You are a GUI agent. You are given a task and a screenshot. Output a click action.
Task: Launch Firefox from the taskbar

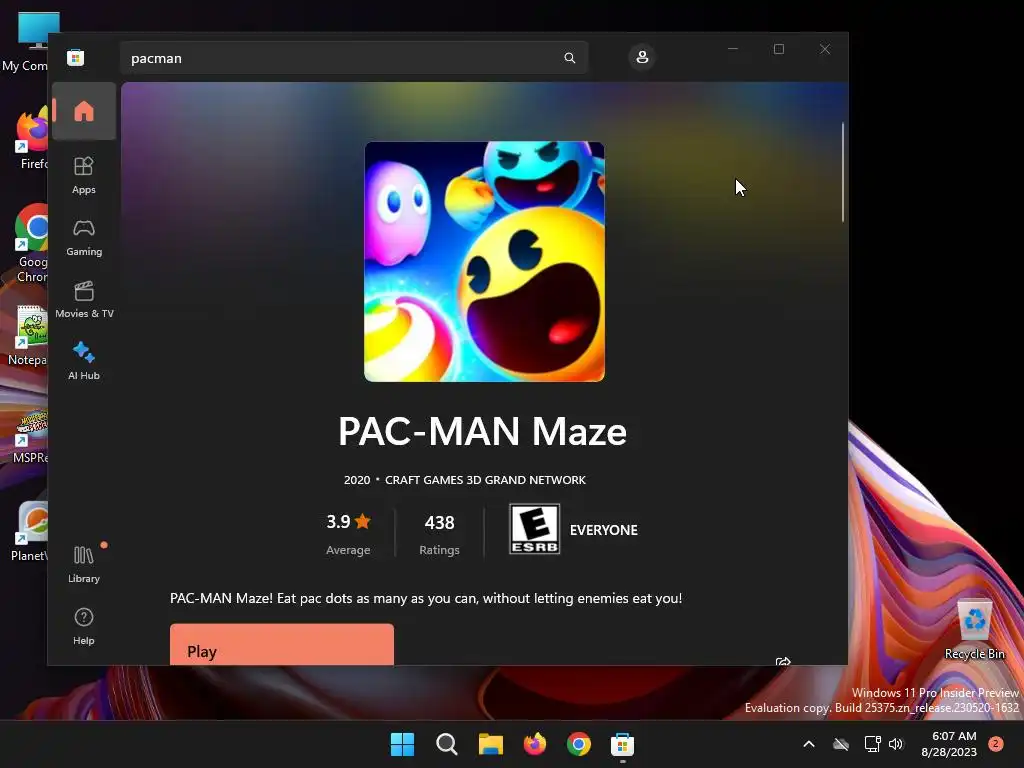point(535,744)
